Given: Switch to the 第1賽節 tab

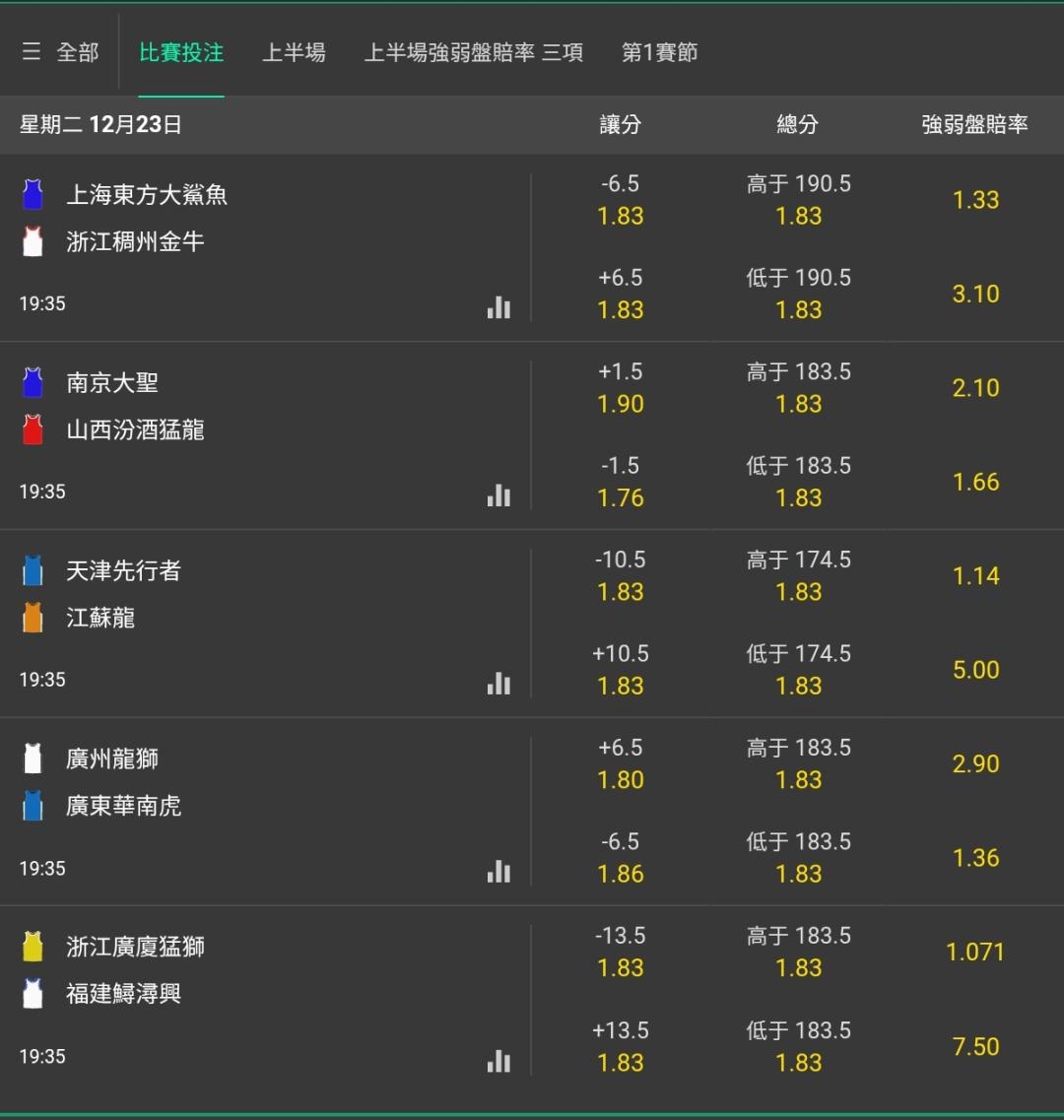Looking at the screenshot, I should tap(659, 52).
